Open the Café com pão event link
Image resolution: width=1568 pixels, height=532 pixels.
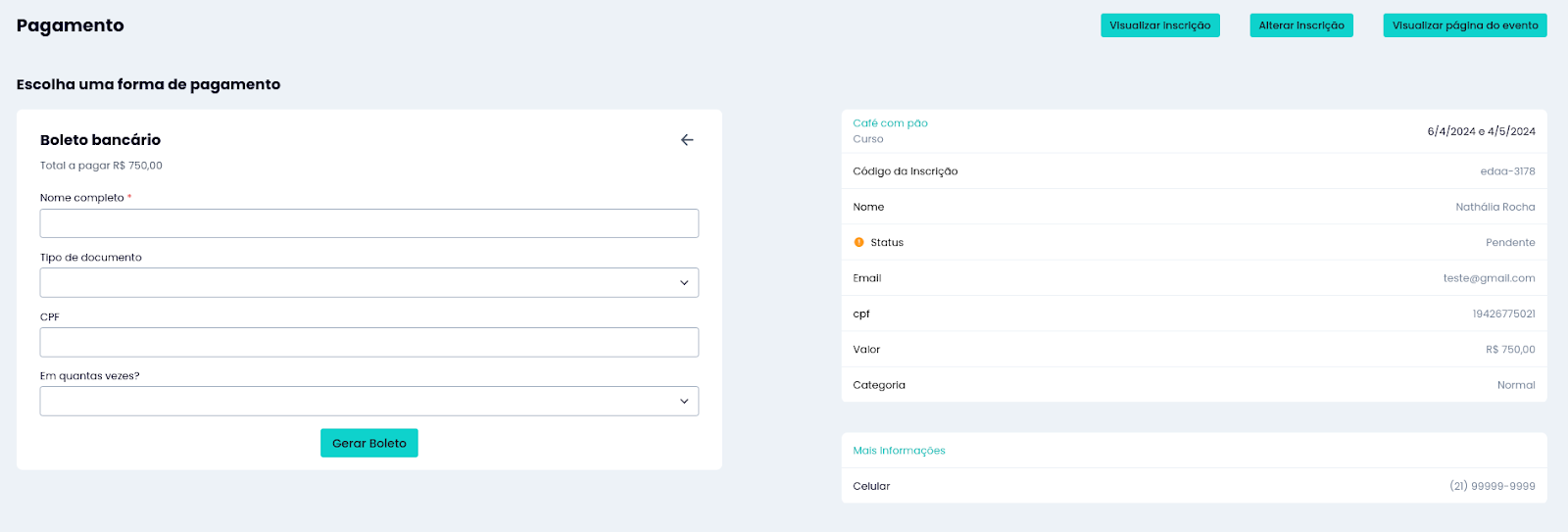[890, 123]
